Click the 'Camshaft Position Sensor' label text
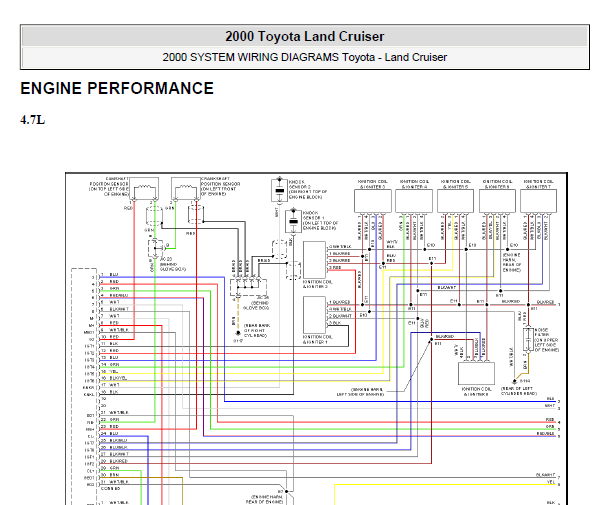This screenshot has height=505, width=607. [x=109, y=187]
